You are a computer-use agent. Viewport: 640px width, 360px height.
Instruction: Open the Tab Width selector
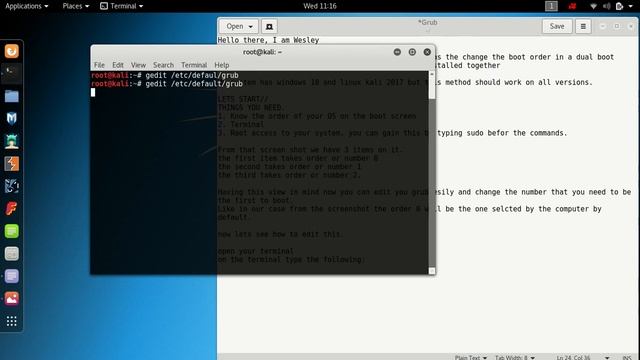pyautogui.click(x=515, y=357)
